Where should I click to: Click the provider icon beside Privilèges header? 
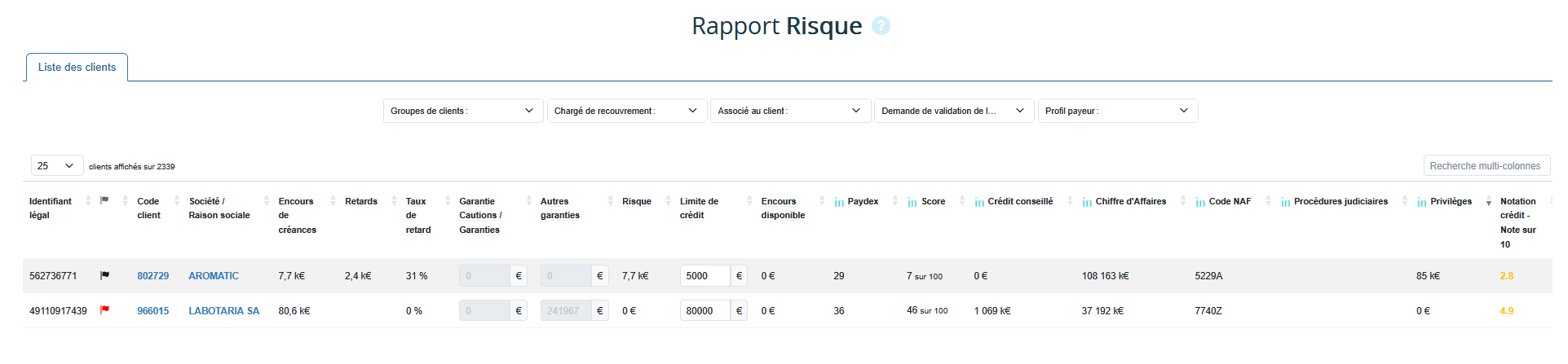coord(1422,202)
